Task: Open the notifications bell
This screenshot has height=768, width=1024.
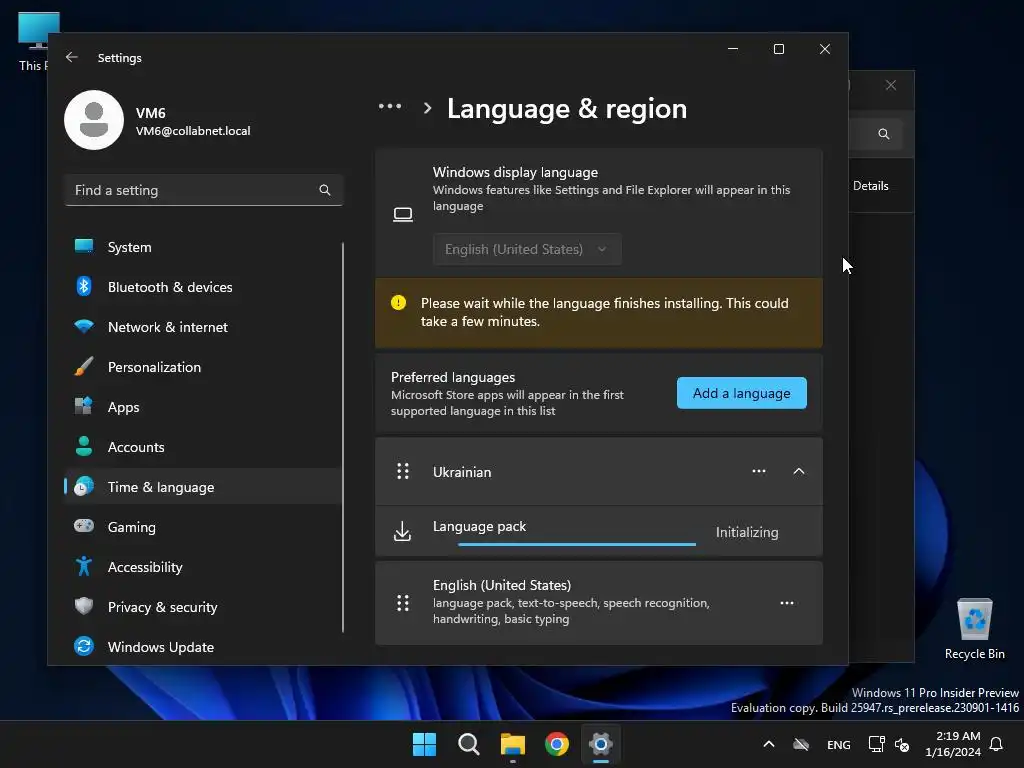Action: tap(997, 744)
